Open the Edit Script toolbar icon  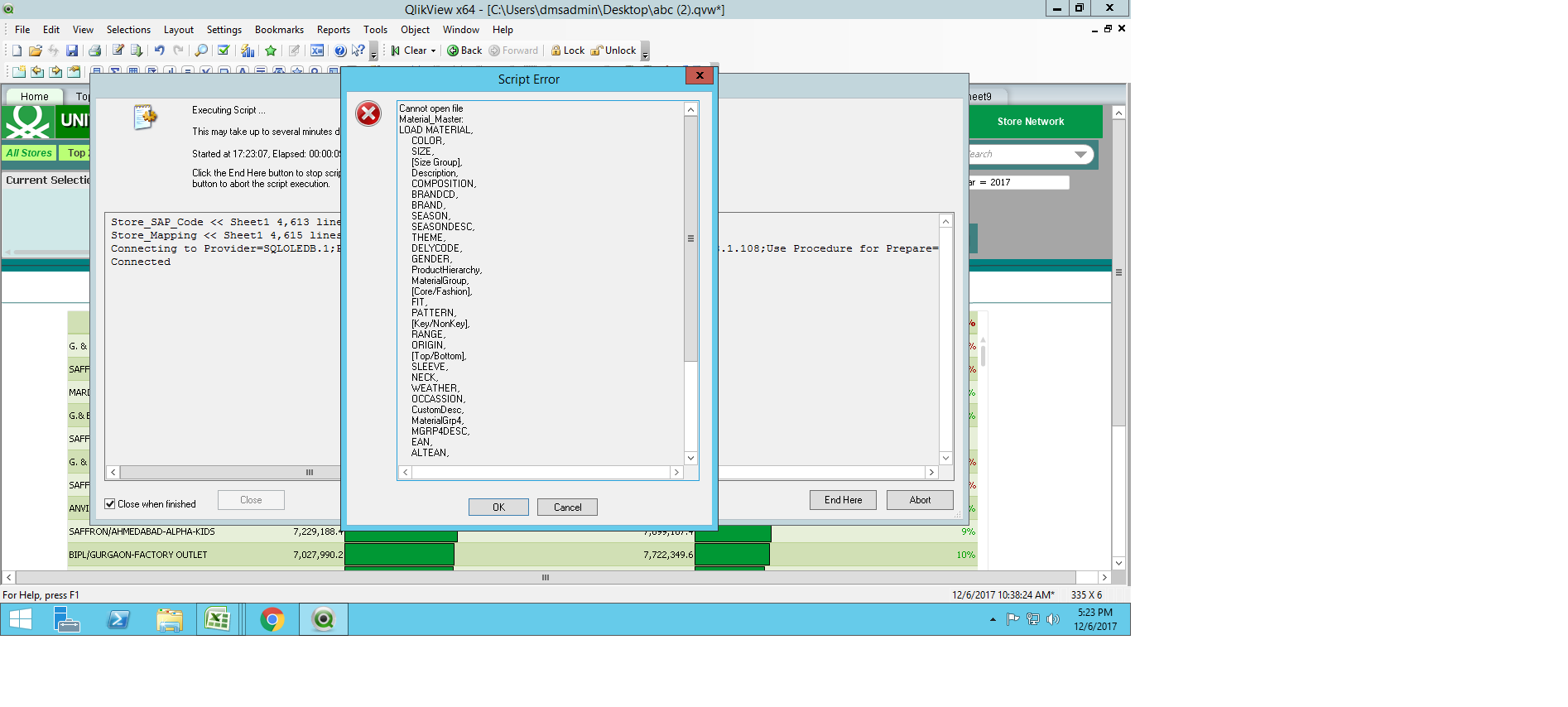pos(118,50)
